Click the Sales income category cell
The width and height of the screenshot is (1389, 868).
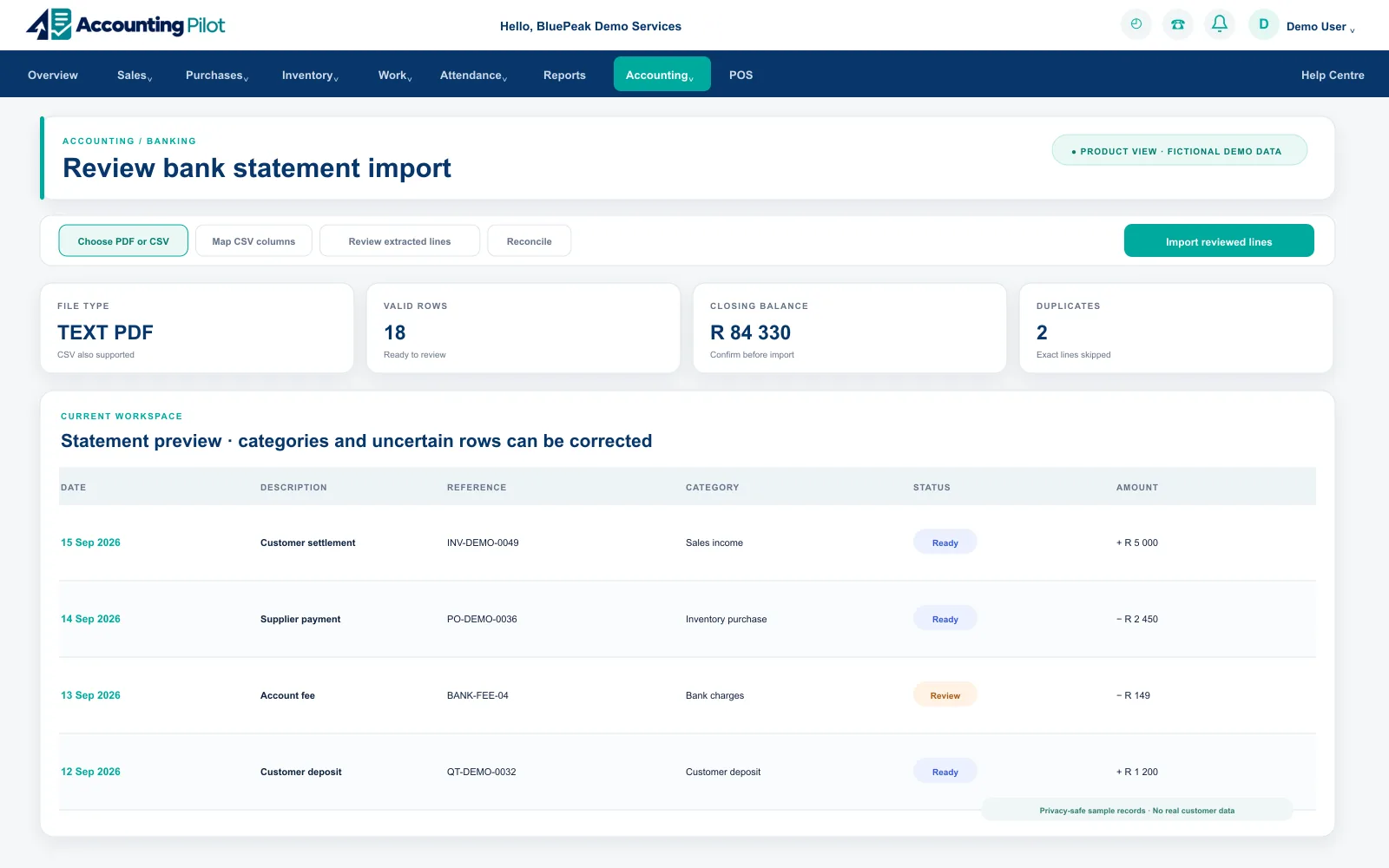click(x=714, y=542)
